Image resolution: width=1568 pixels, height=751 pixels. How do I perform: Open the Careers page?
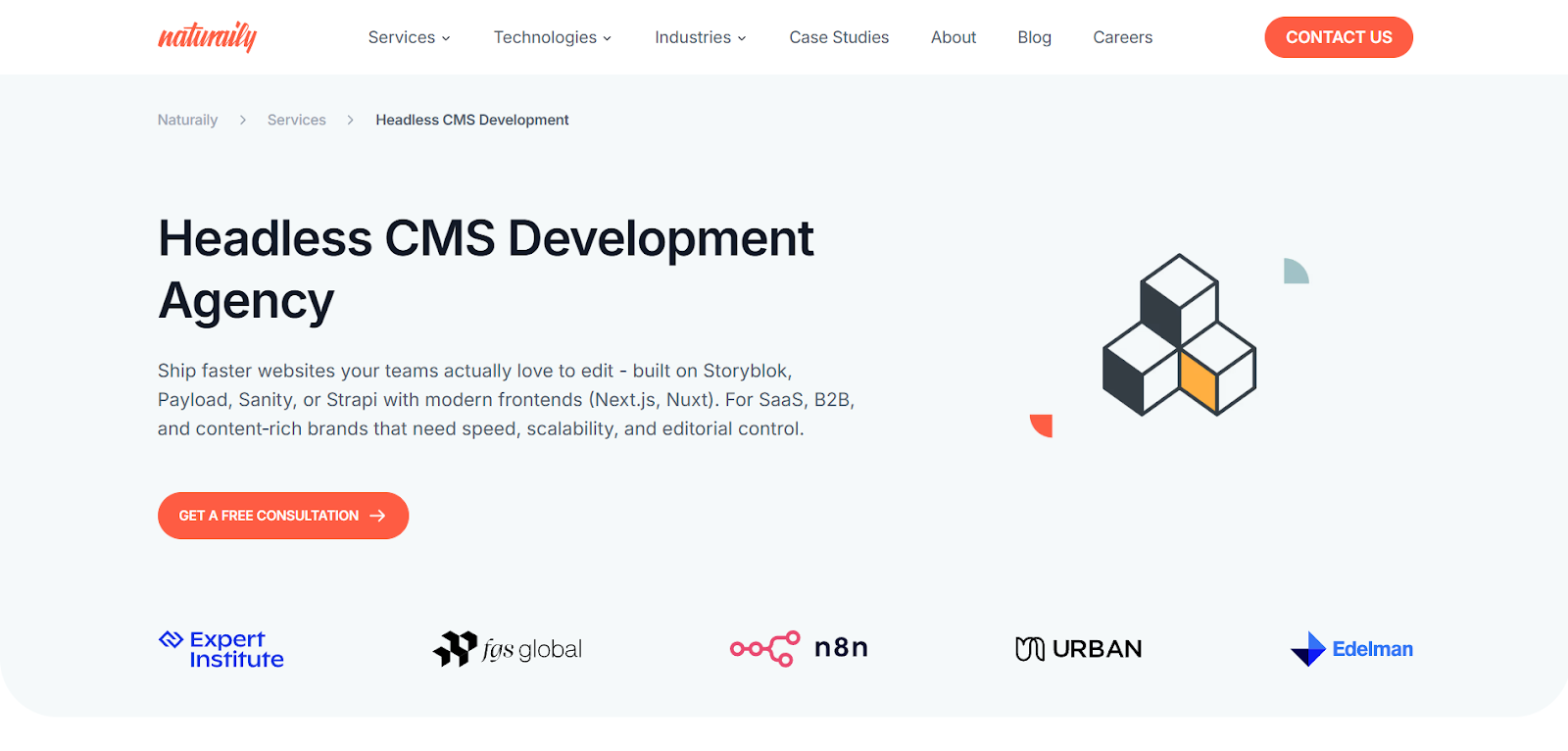pyautogui.click(x=1122, y=37)
